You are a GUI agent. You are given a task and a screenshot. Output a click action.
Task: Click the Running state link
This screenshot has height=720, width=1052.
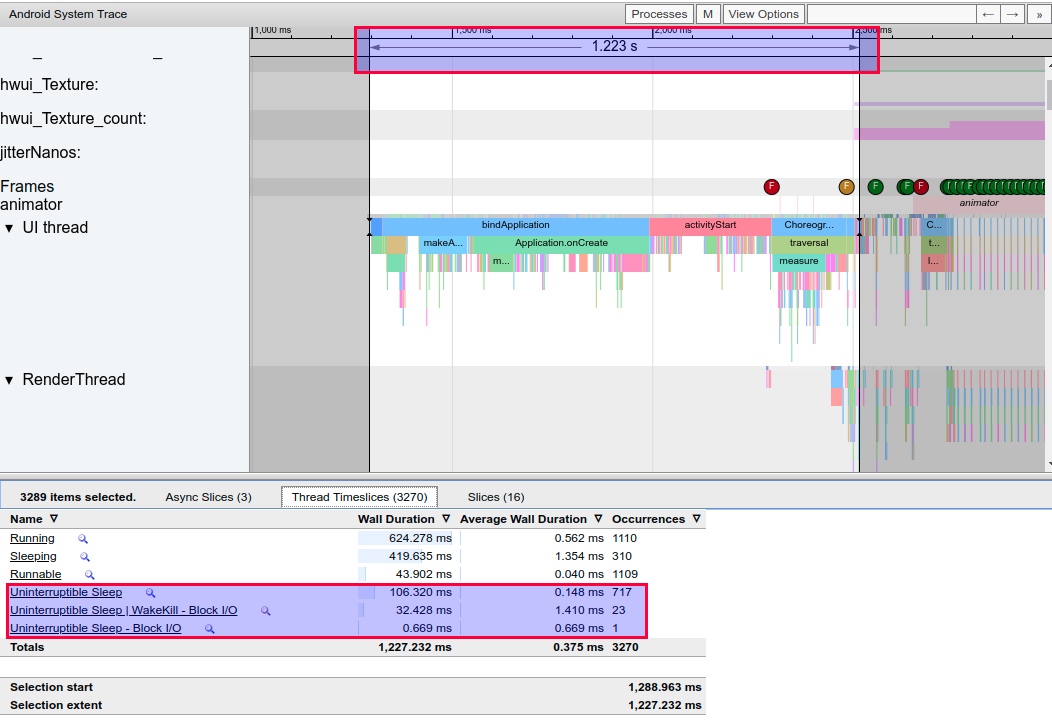32,539
